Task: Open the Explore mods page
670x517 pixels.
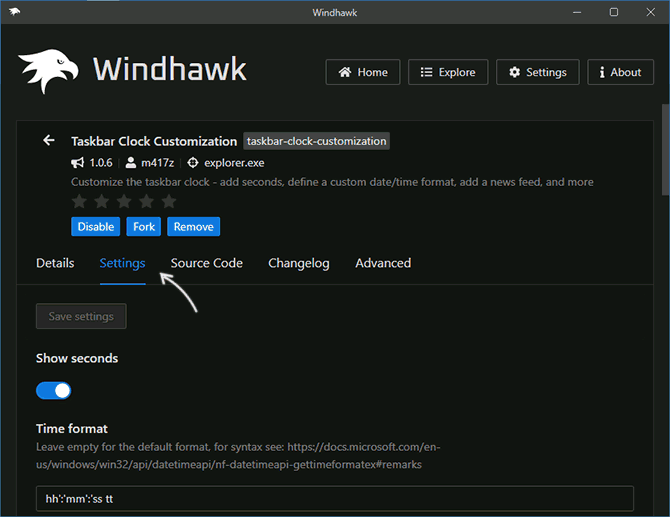Action: [448, 72]
